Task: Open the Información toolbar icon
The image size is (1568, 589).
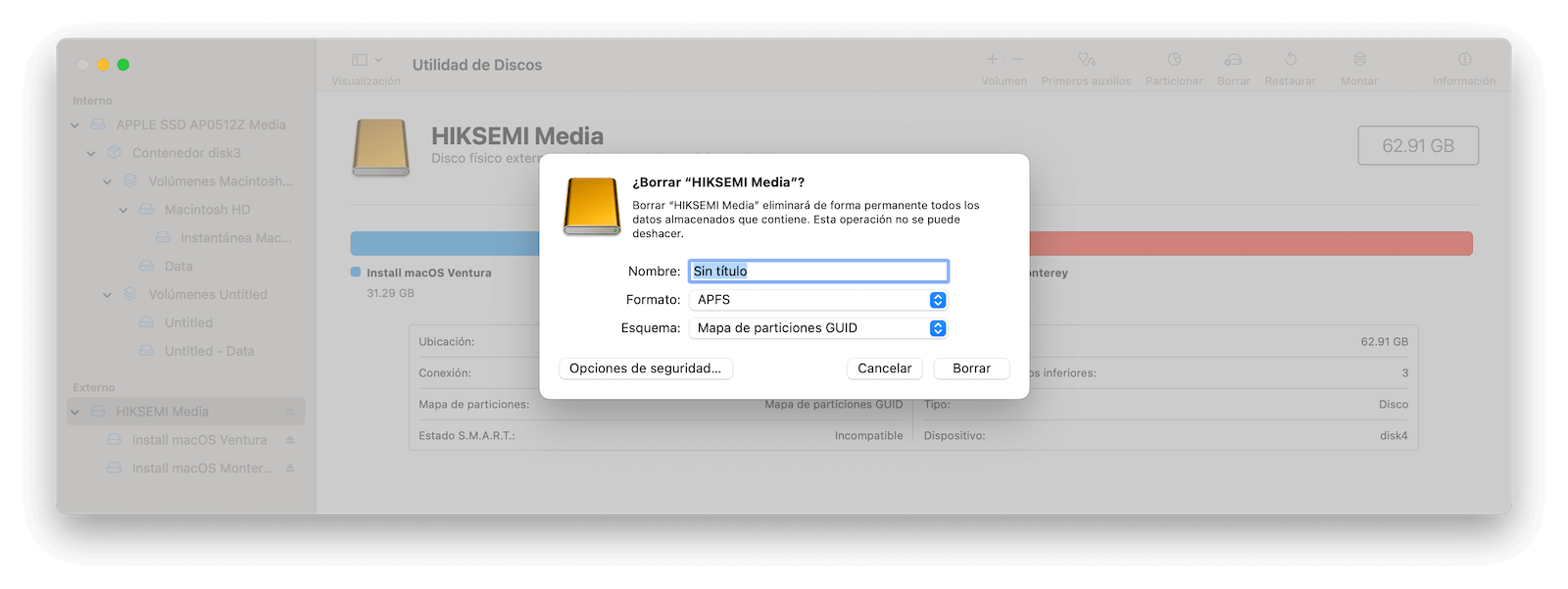Action: pos(1464,60)
